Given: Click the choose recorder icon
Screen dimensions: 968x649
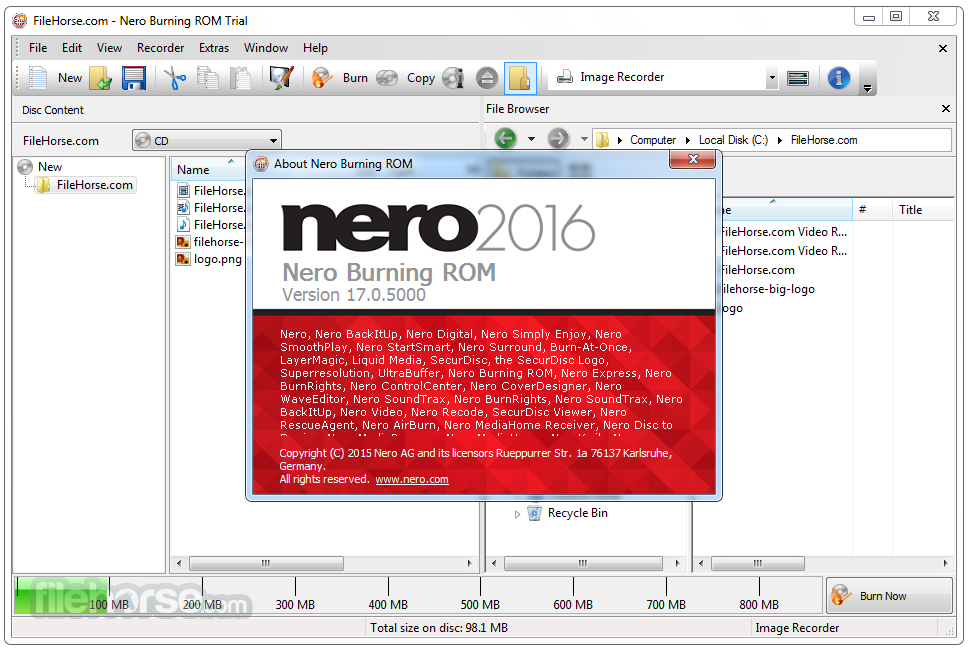Looking at the screenshot, I should tap(798, 78).
